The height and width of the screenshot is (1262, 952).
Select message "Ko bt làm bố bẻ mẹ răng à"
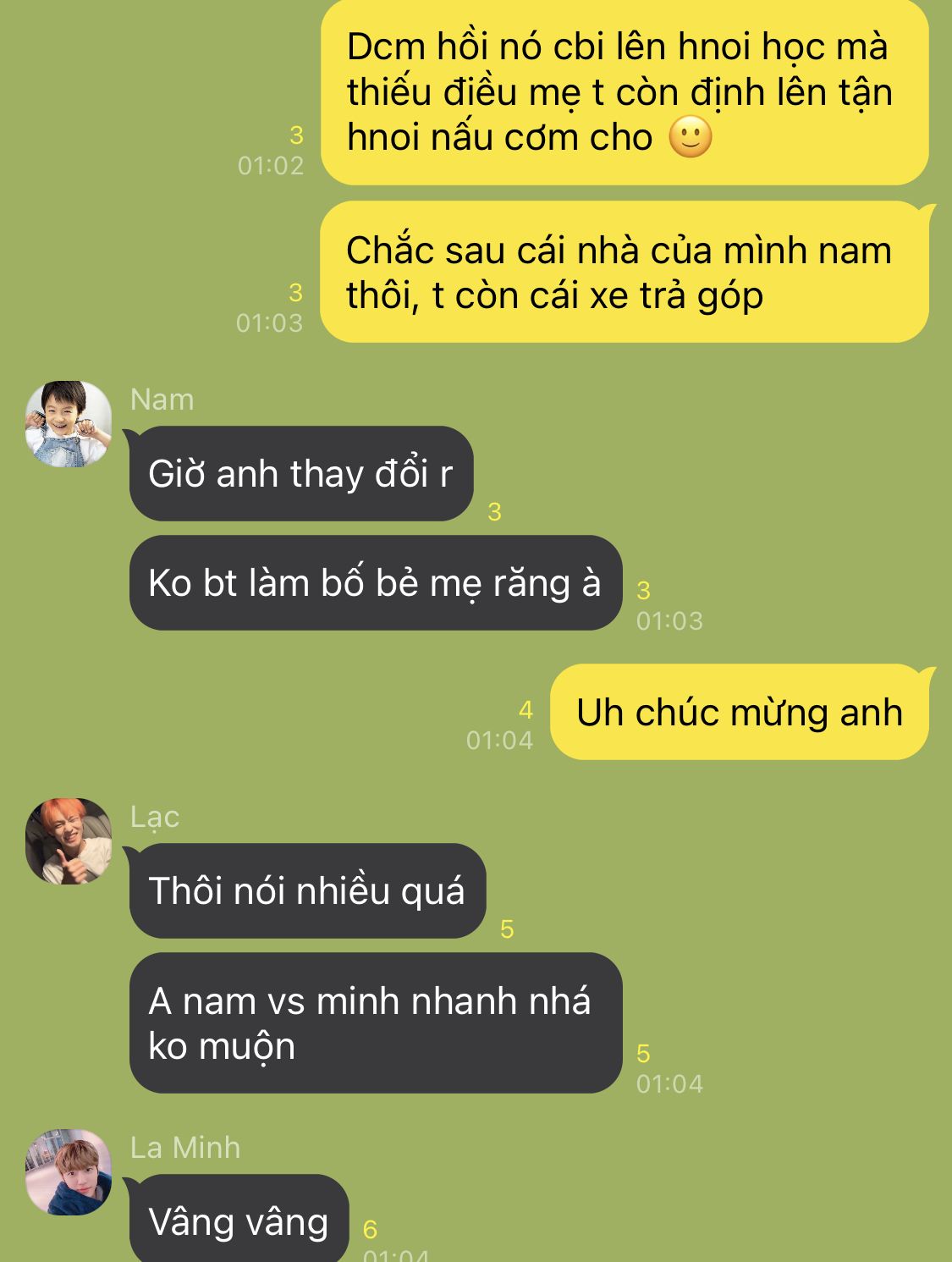click(x=376, y=582)
